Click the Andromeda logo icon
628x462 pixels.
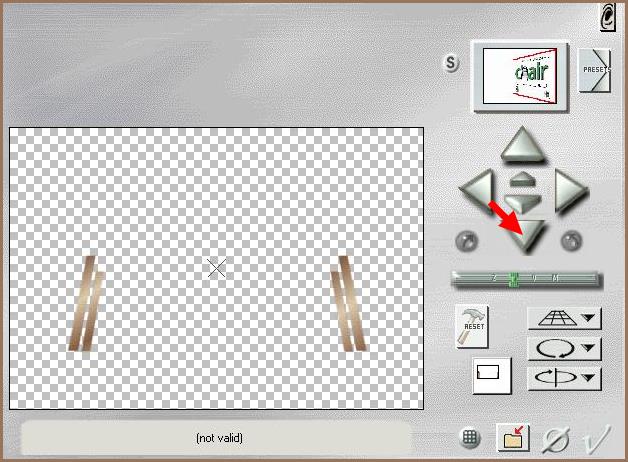pos(606,16)
